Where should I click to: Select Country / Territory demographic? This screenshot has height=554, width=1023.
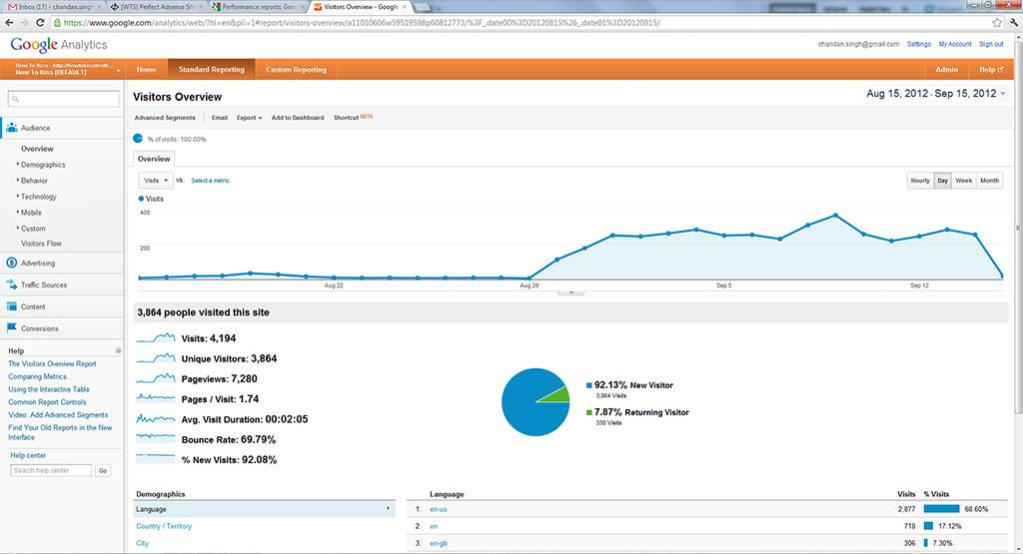click(164, 526)
